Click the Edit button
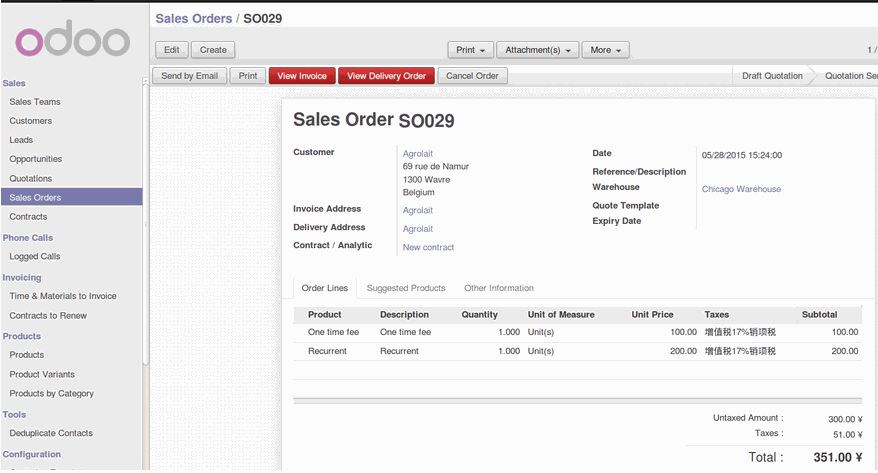The width and height of the screenshot is (878, 473). [x=171, y=49]
